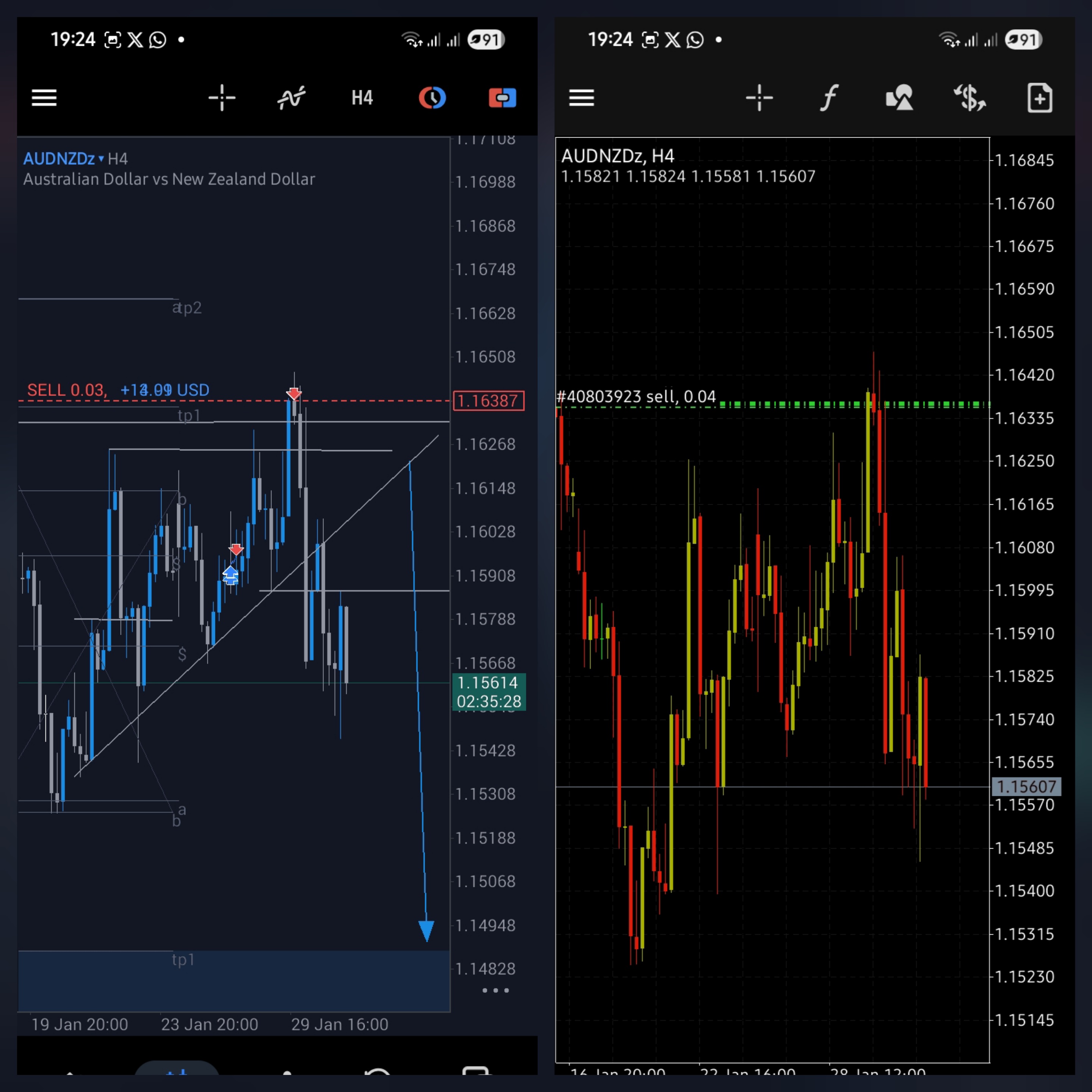1092x1092 pixels.
Task: Tap the red sell arrow at chart top
Action: click(294, 393)
